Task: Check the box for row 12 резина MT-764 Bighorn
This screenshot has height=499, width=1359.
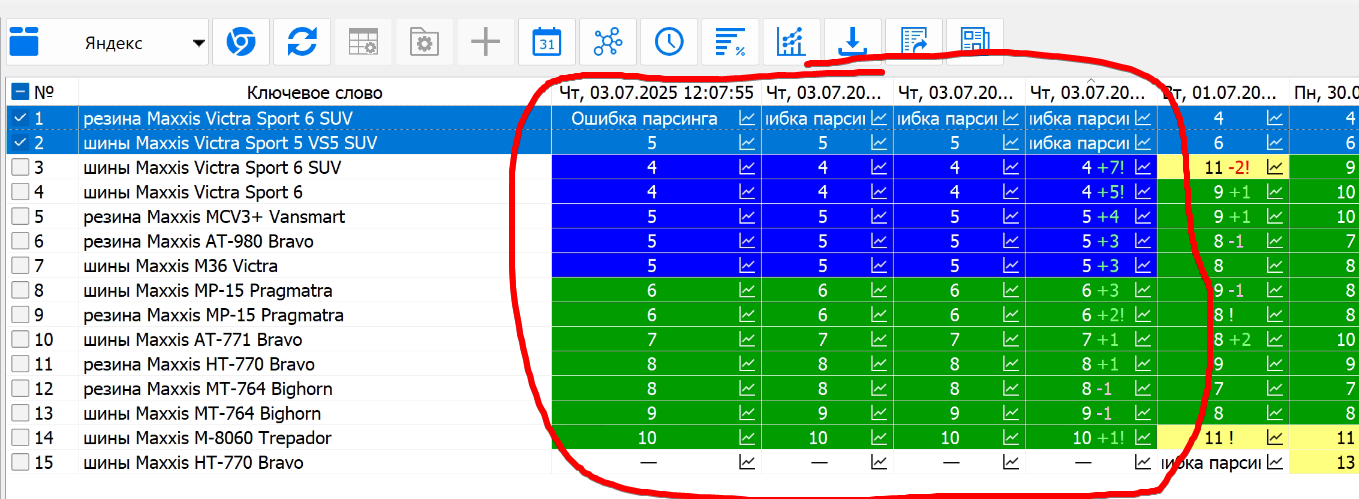Action: pyautogui.click(x=20, y=389)
